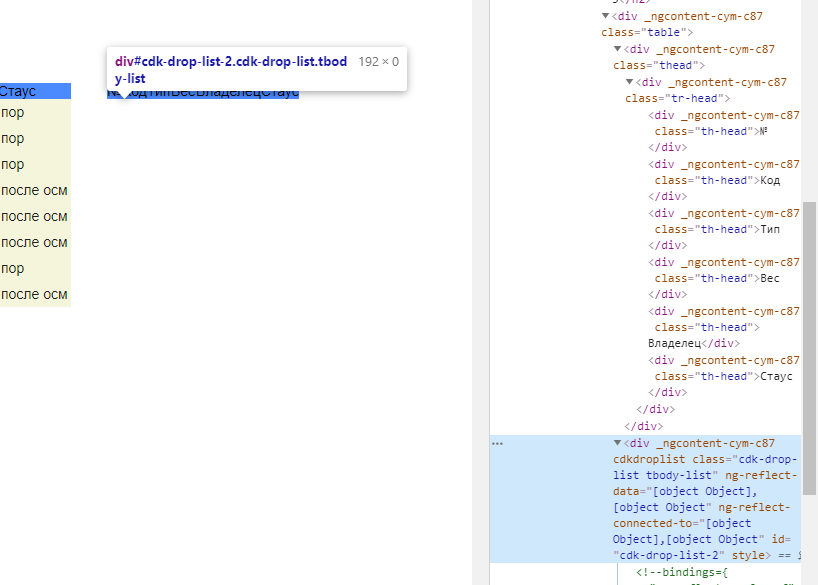The width and height of the screenshot is (818, 585).
Task: Click the first 'пор' row in the table
Action: tap(13, 113)
